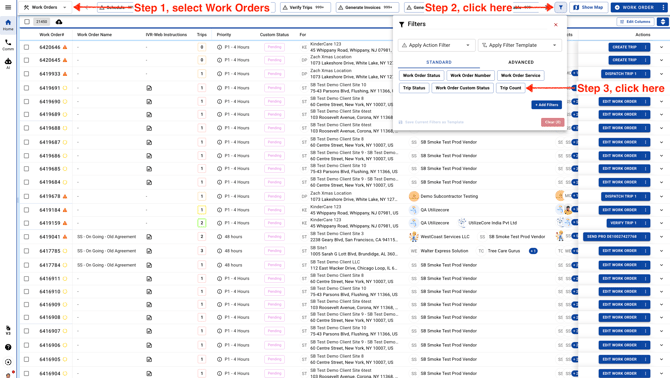670x378 pixels.
Task: Go to Home in the sidebar
Action: pos(8,25)
